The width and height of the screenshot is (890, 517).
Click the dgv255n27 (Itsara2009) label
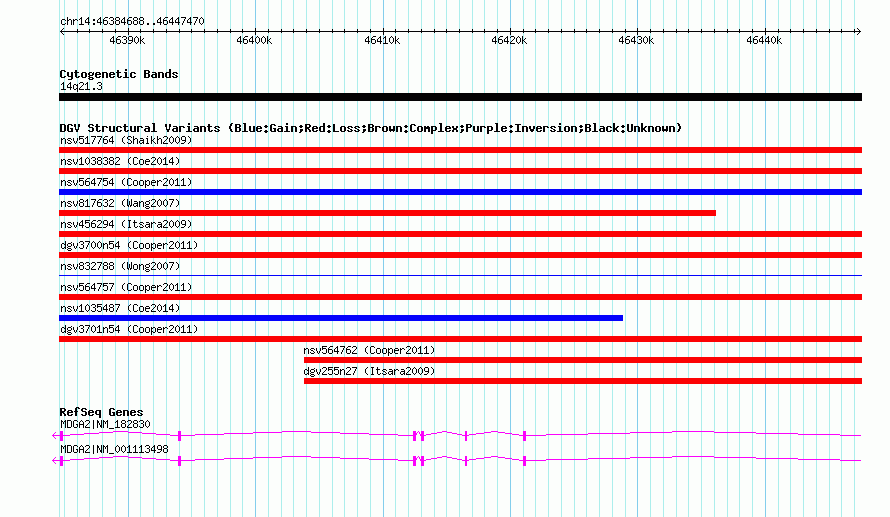pyautogui.click(x=369, y=371)
